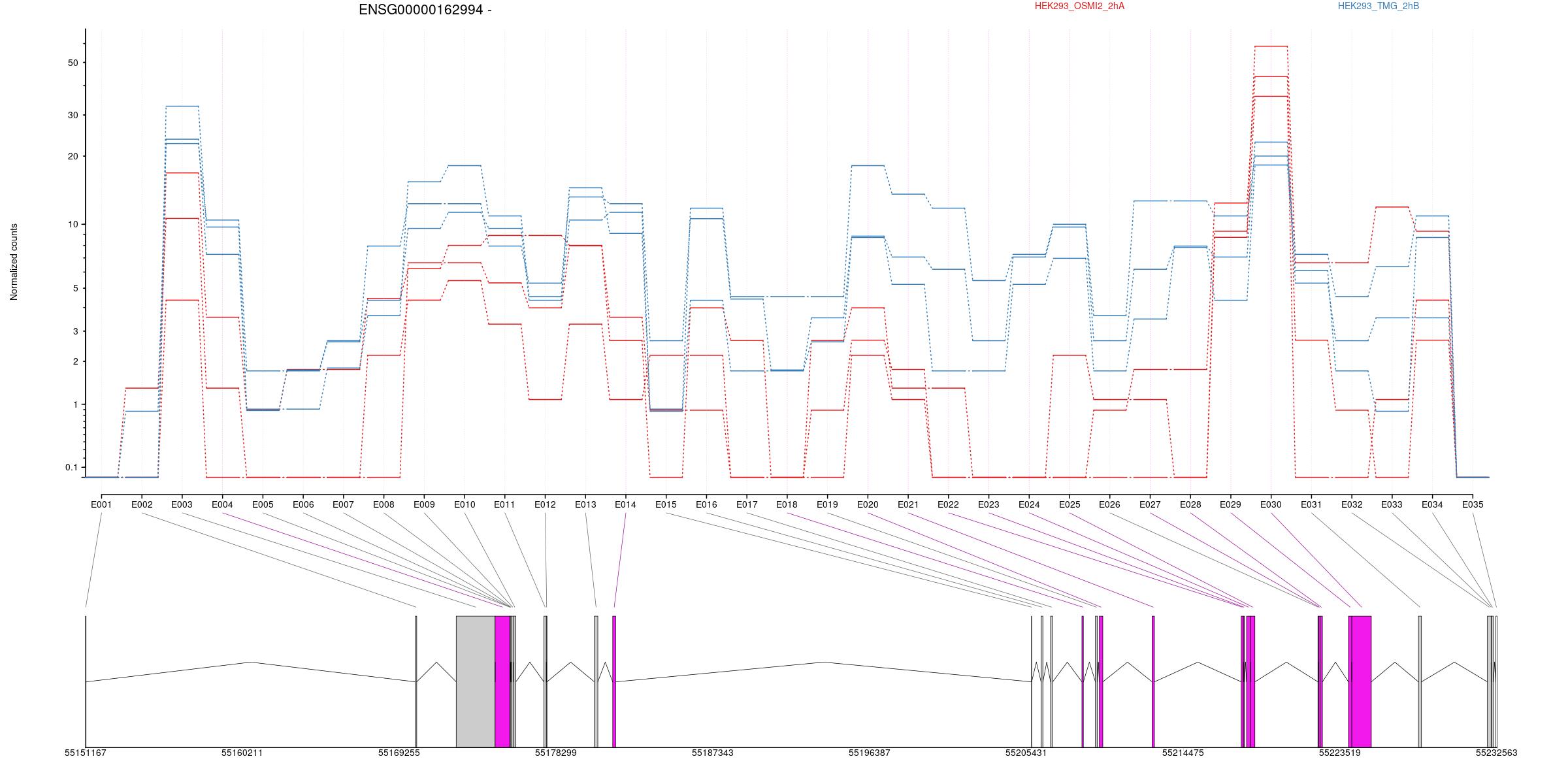Click exon label E007
1568x784 pixels.
click(343, 504)
